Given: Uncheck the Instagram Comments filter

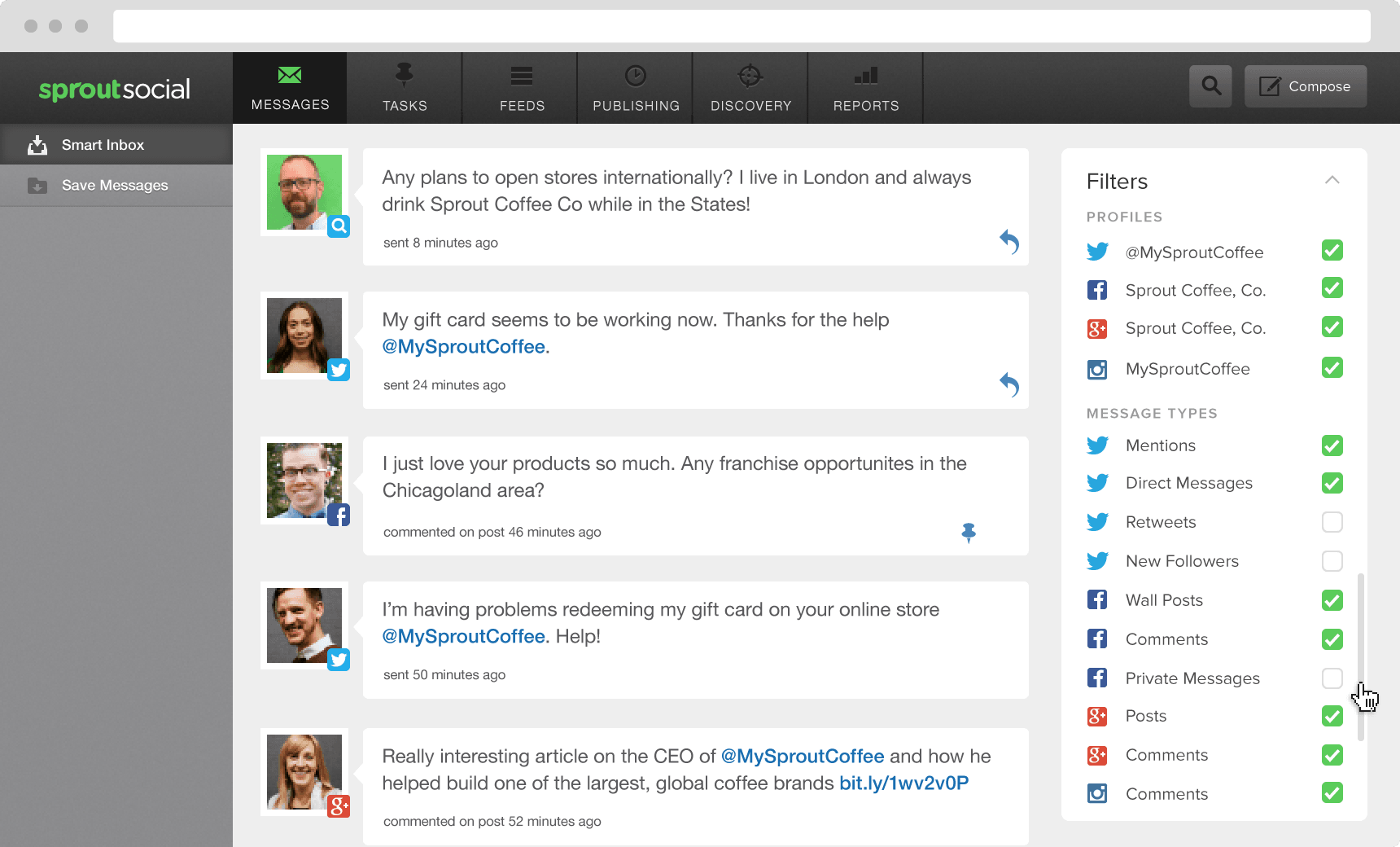Looking at the screenshot, I should 1332,792.
